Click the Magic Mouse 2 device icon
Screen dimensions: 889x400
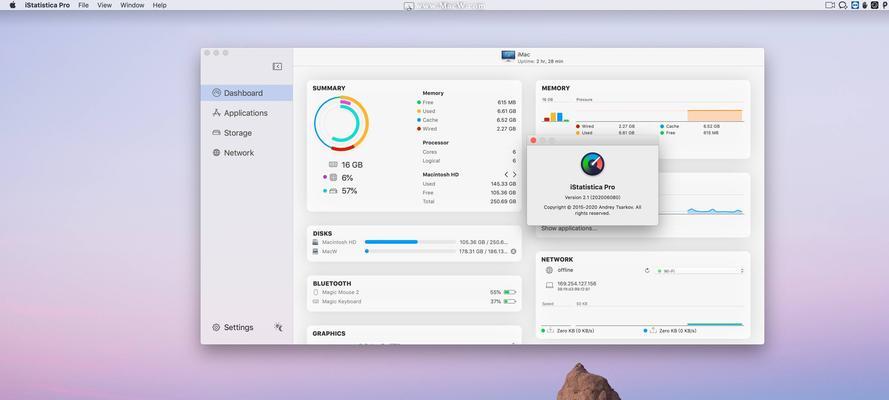316,292
